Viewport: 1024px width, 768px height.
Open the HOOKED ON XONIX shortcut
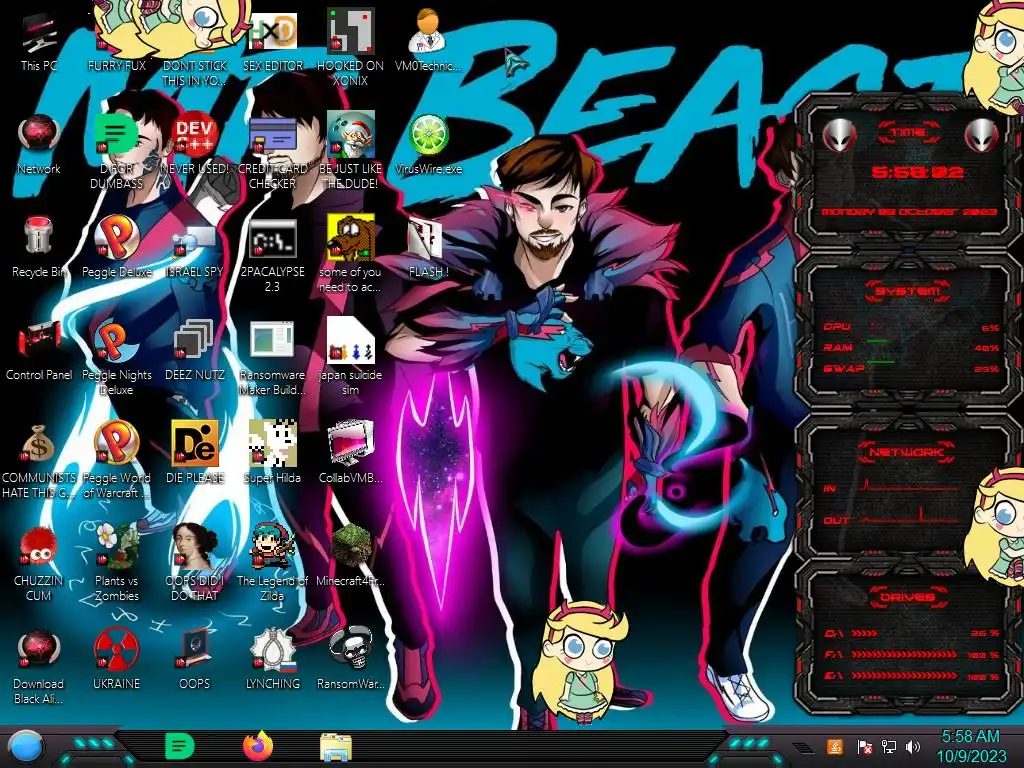click(350, 49)
